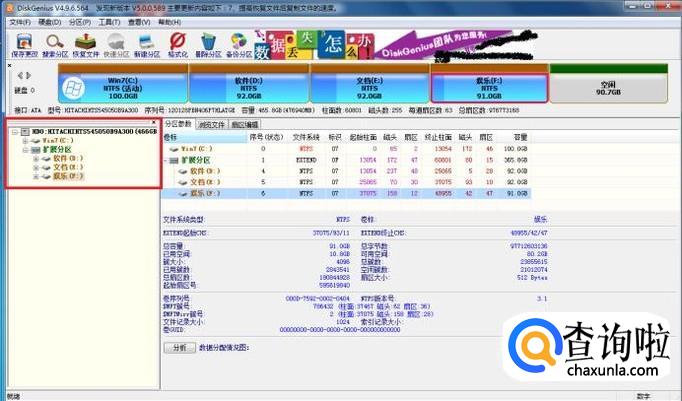
Task: Expand the Win7 (C:) tree node
Action: click(25, 141)
